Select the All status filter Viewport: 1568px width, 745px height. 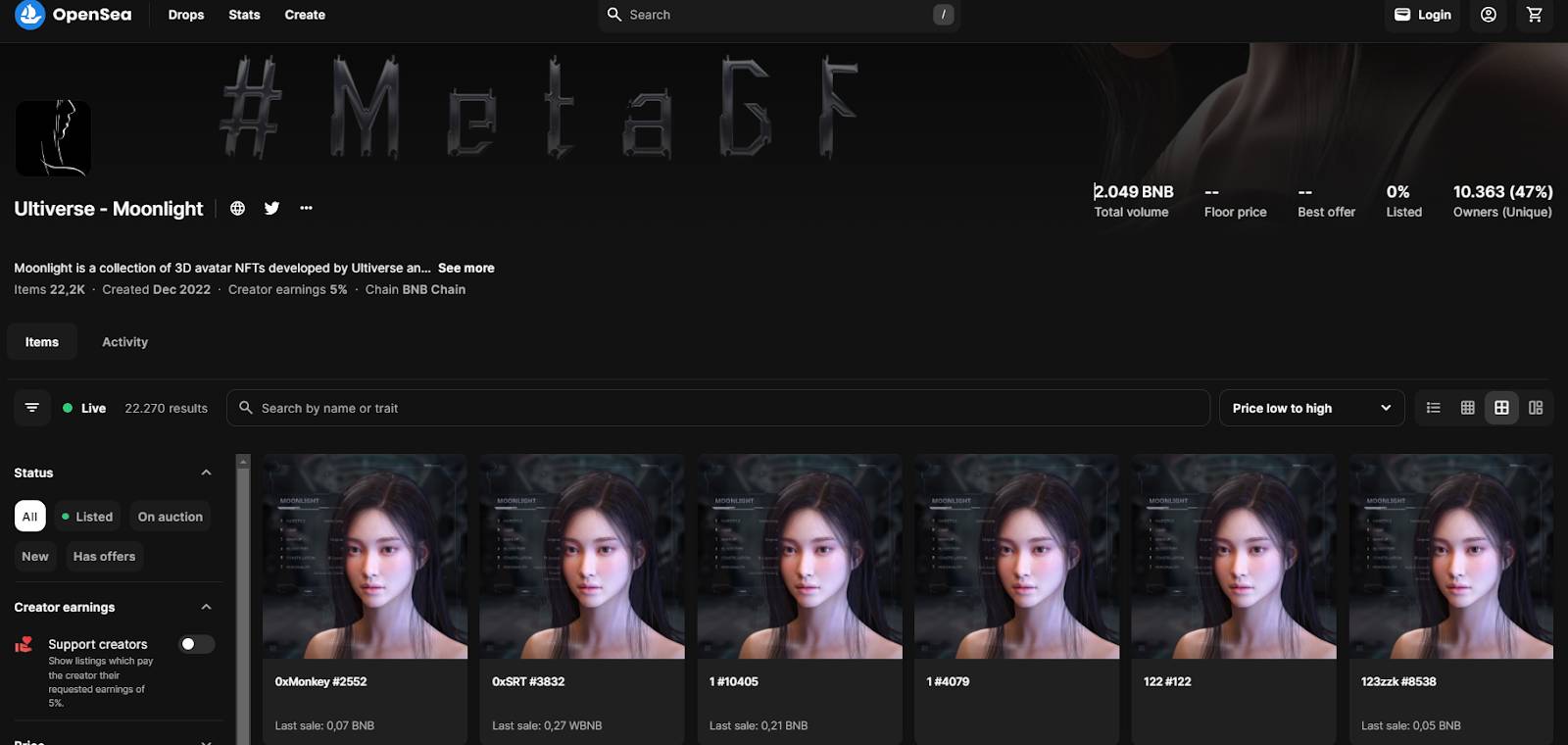[29, 517]
